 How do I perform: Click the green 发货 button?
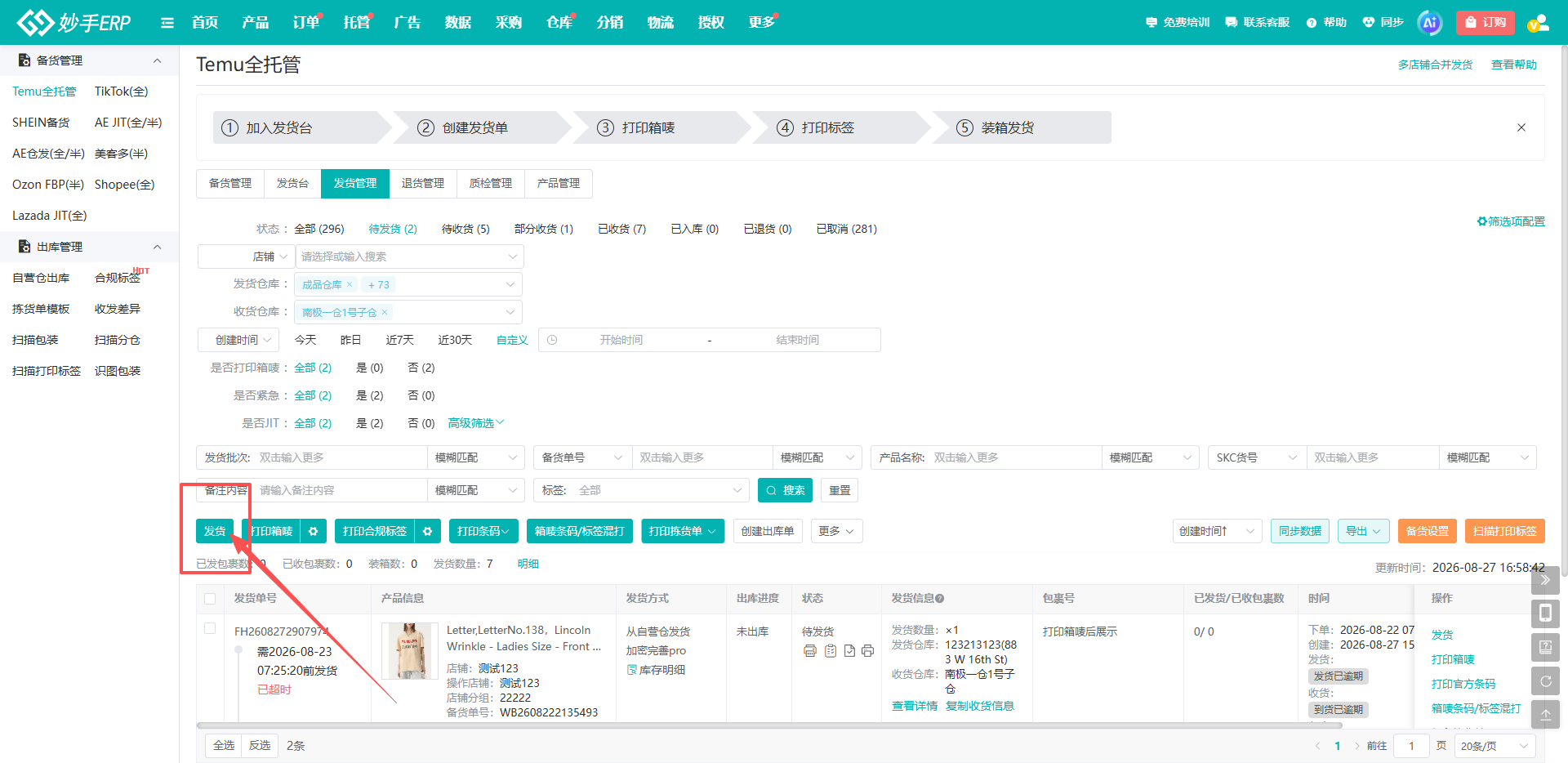coord(215,531)
